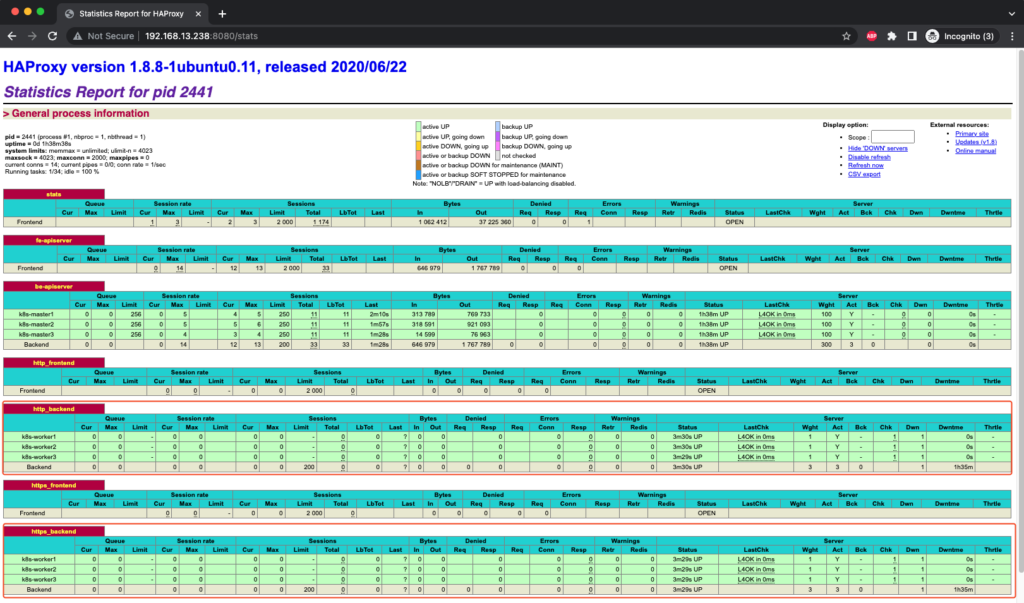Select the k8s-master3 server row name

(36, 334)
